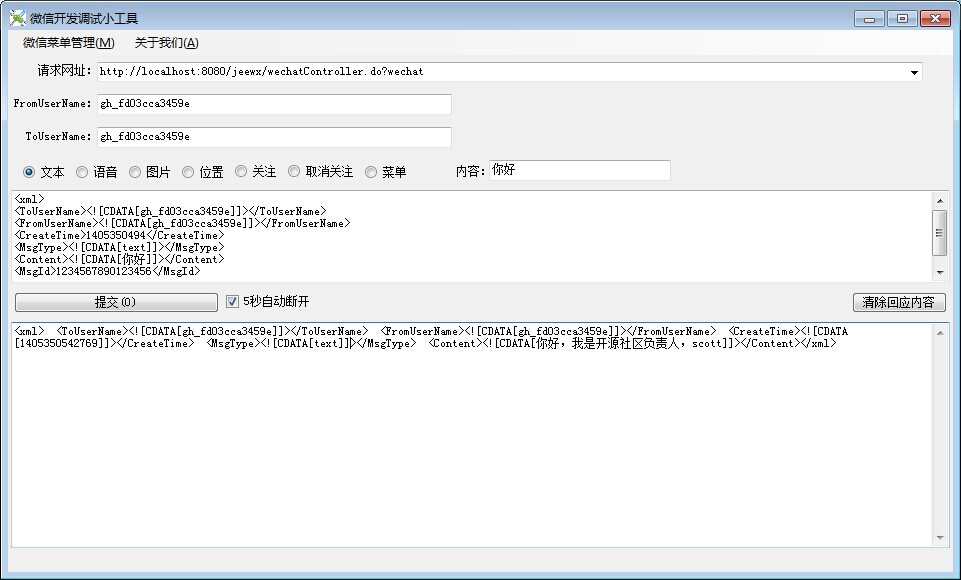Click the app icon in title bar
Image resolution: width=961 pixels, height=580 pixels.
(18, 18)
